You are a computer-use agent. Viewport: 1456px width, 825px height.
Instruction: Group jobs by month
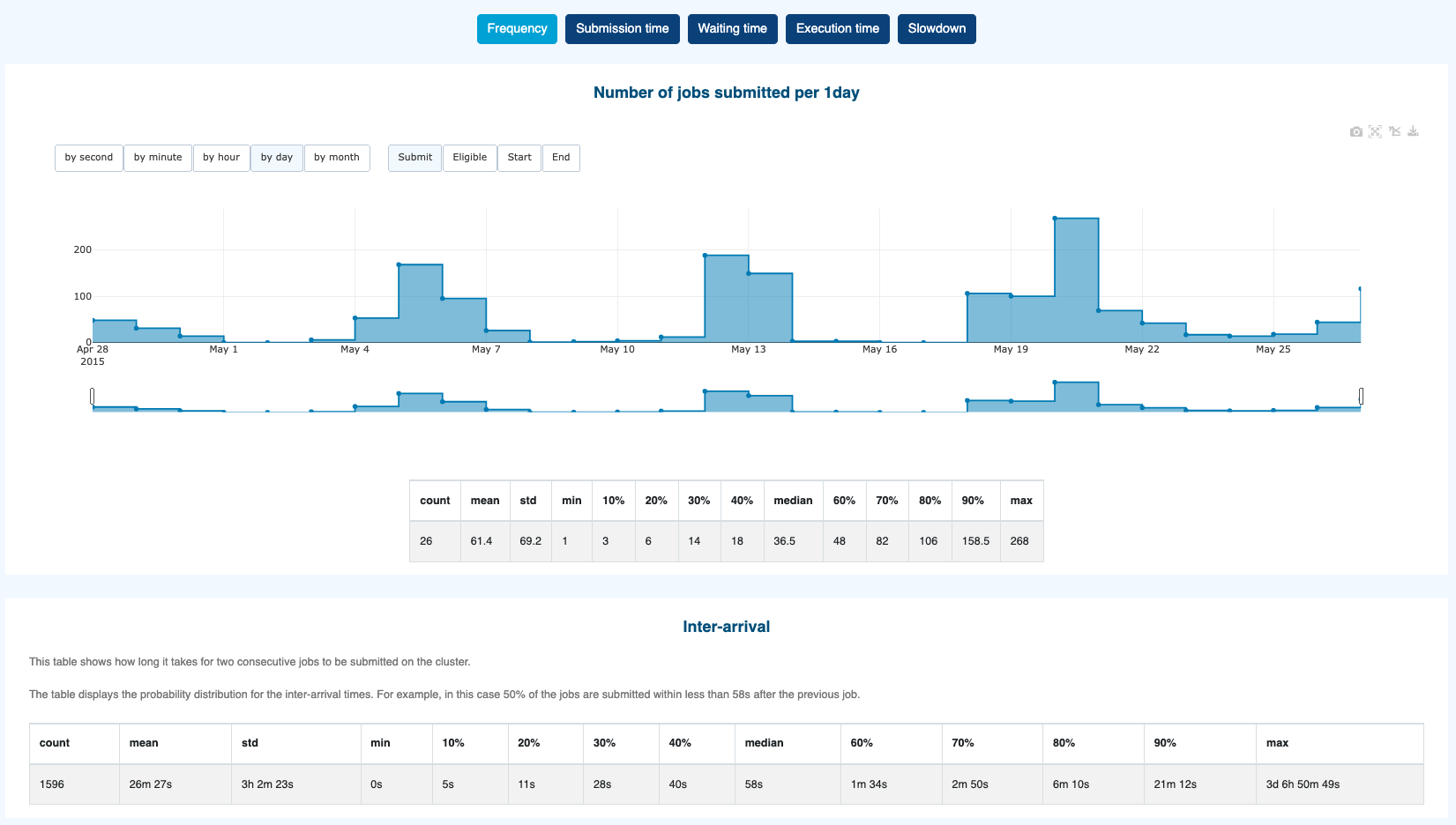point(337,158)
